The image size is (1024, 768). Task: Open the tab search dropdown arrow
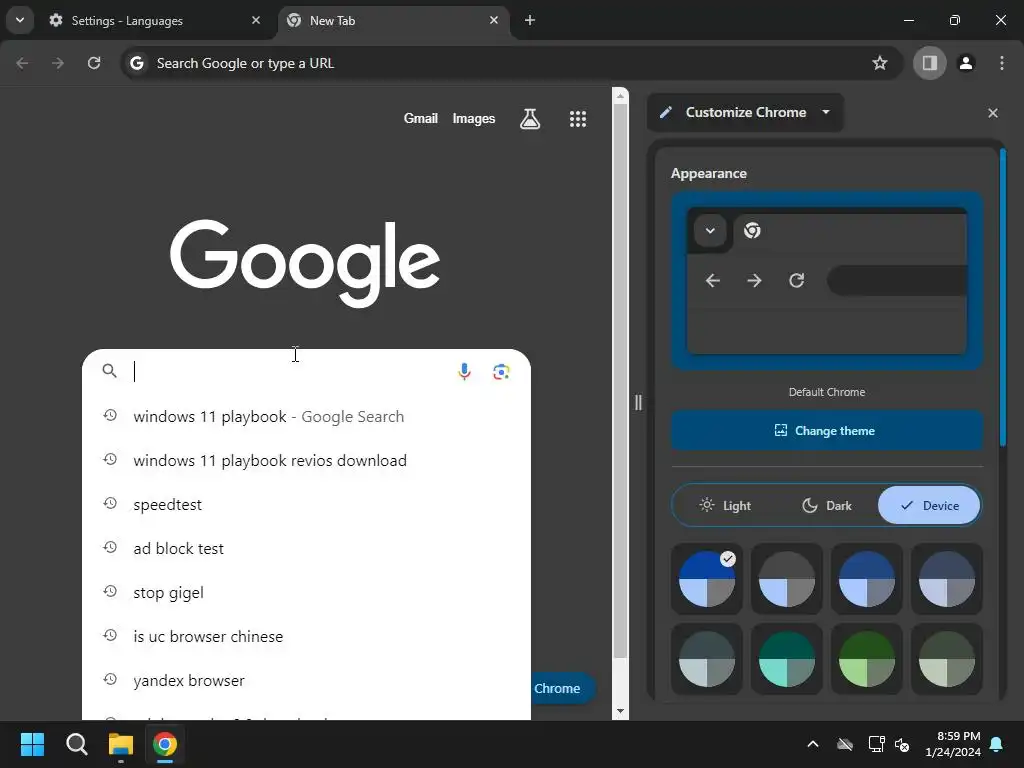tap(20, 20)
